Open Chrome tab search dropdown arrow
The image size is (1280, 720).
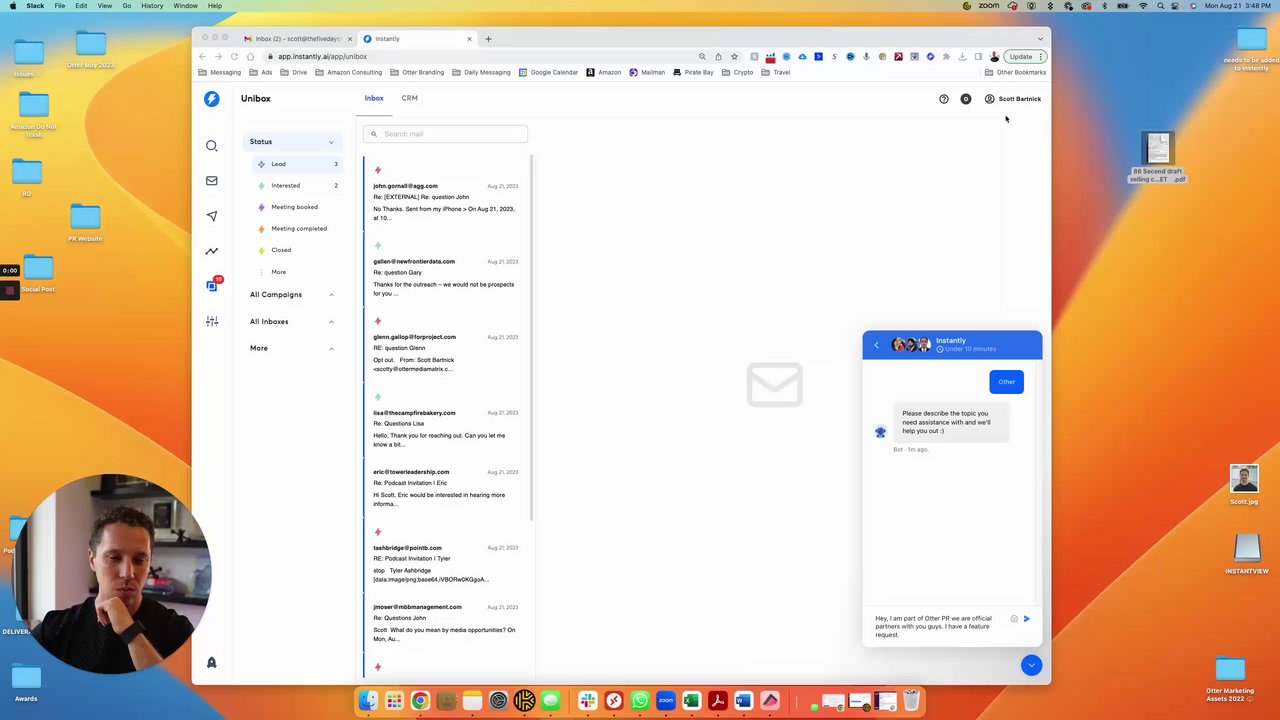click(1040, 39)
